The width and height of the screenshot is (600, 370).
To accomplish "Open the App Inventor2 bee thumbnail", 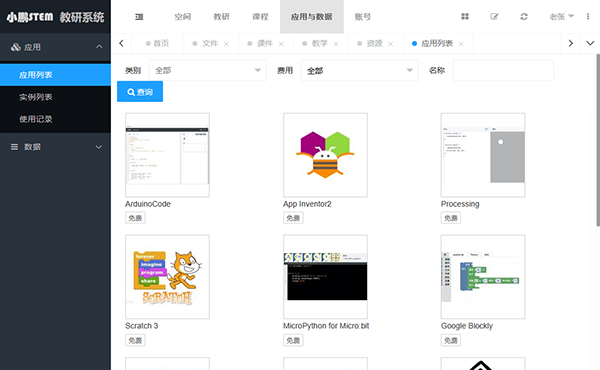I will coord(325,155).
